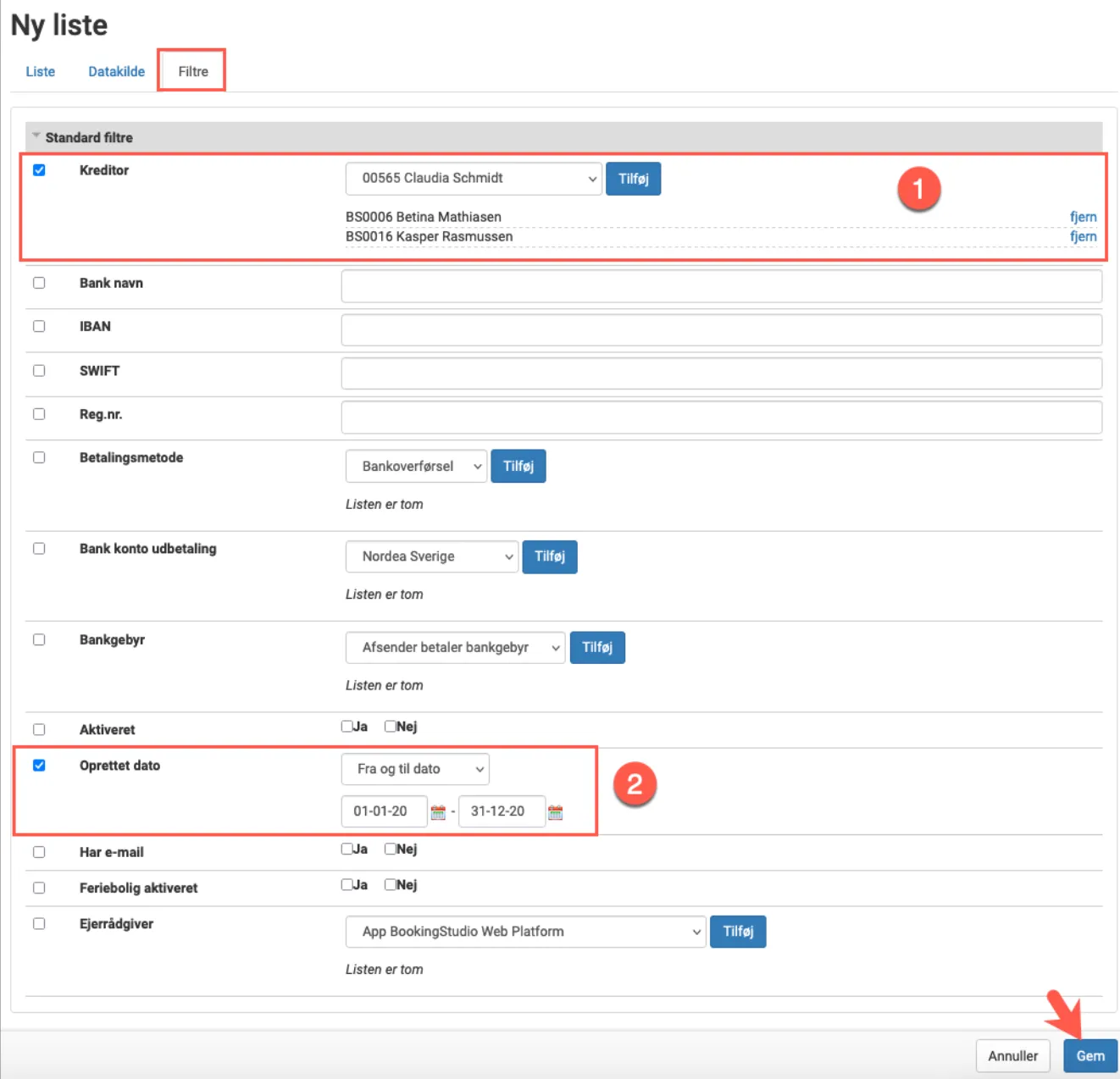The width and height of the screenshot is (1120, 1079).
Task: Enable the Ejerrådgiver filter checkbox
Action: coord(39,923)
